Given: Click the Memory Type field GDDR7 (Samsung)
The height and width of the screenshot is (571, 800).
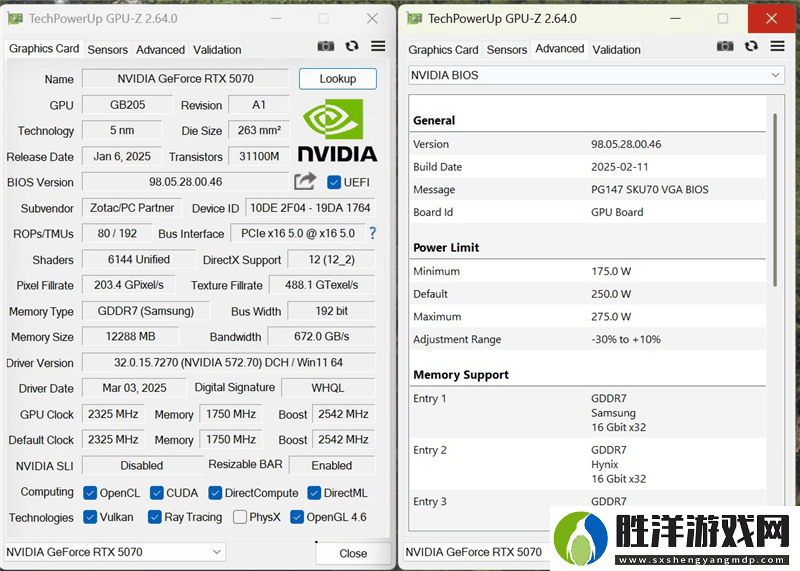Looking at the screenshot, I should click(146, 311).
